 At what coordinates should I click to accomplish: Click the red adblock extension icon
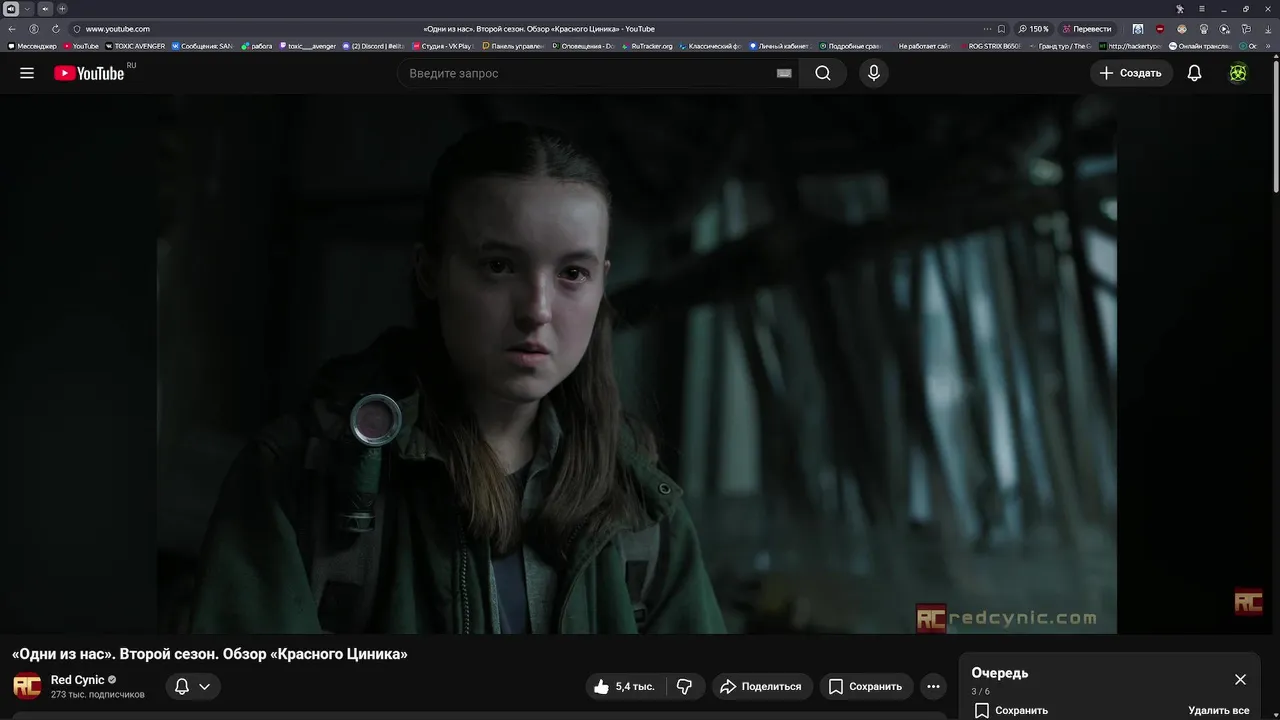coord(1160,29)
